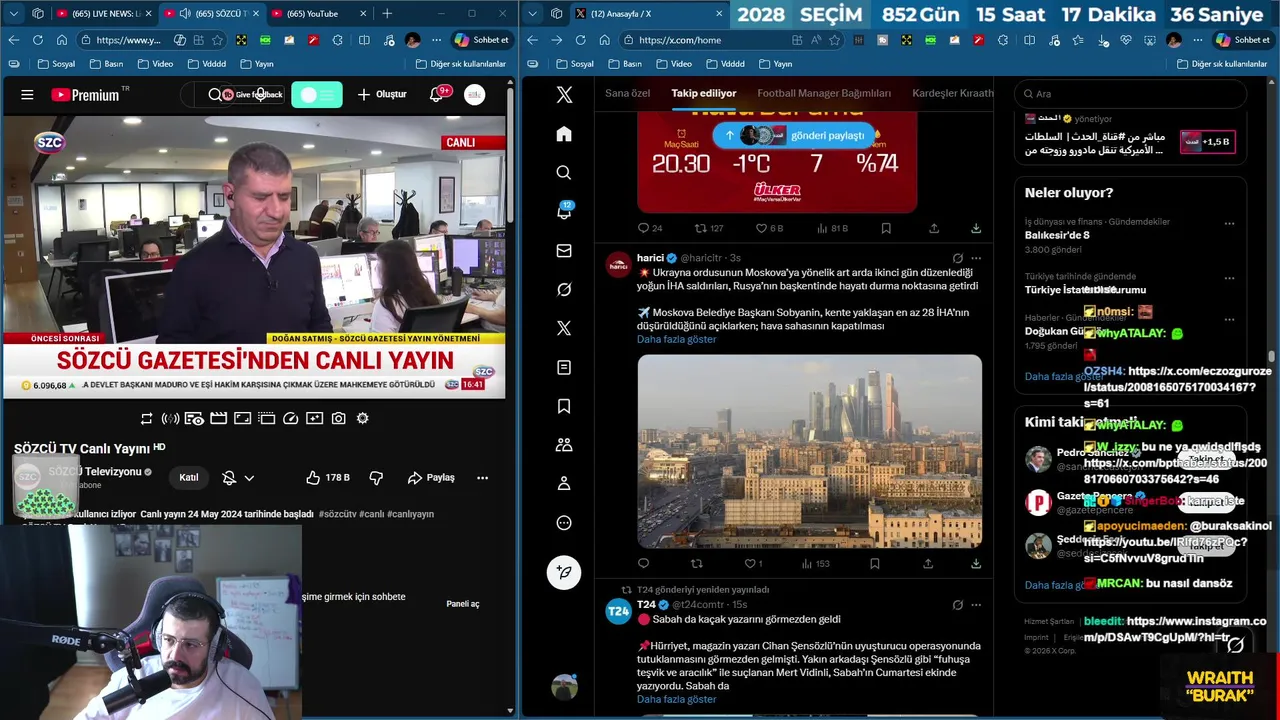Open a new tab in the YouTube browser window
Screen dimensions: 1280x720
pyautogui.click(x=387, y=14)
